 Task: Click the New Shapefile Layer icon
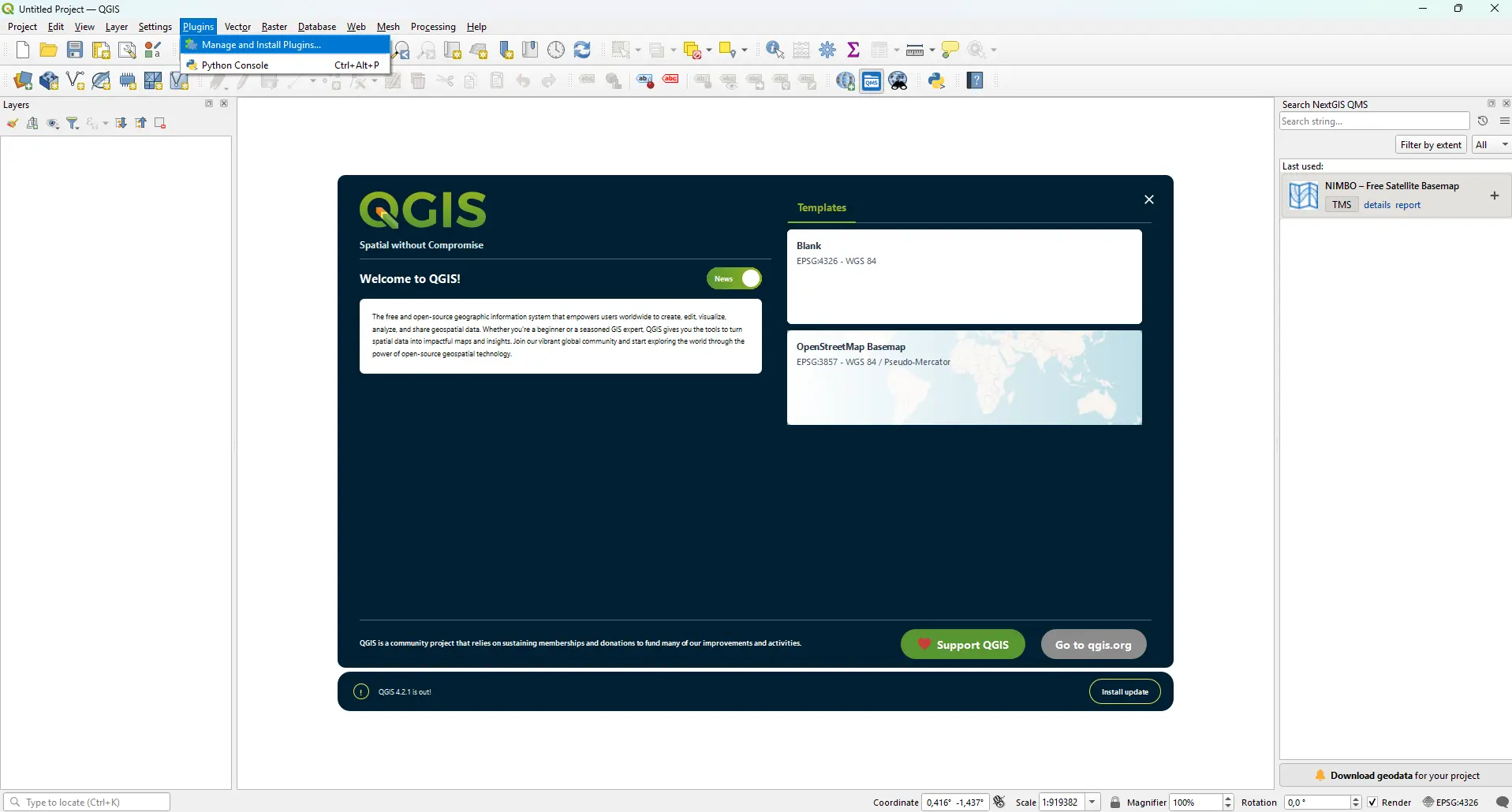(76, 80)
